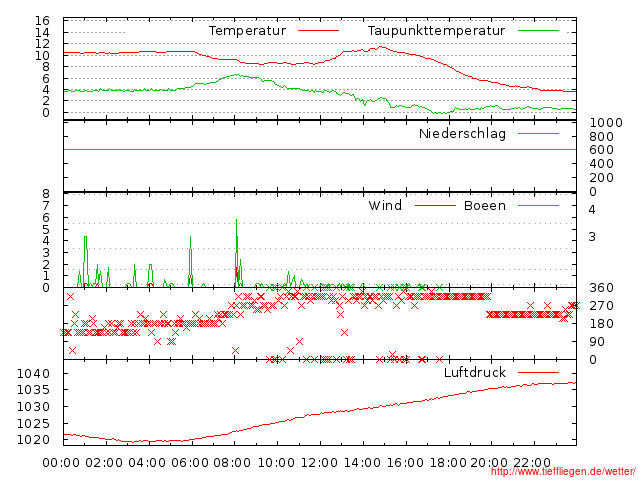This screenshot has height=480, width=640.
Task: Click the 600 precipitation axis label
Action: [x=601, y=150]
